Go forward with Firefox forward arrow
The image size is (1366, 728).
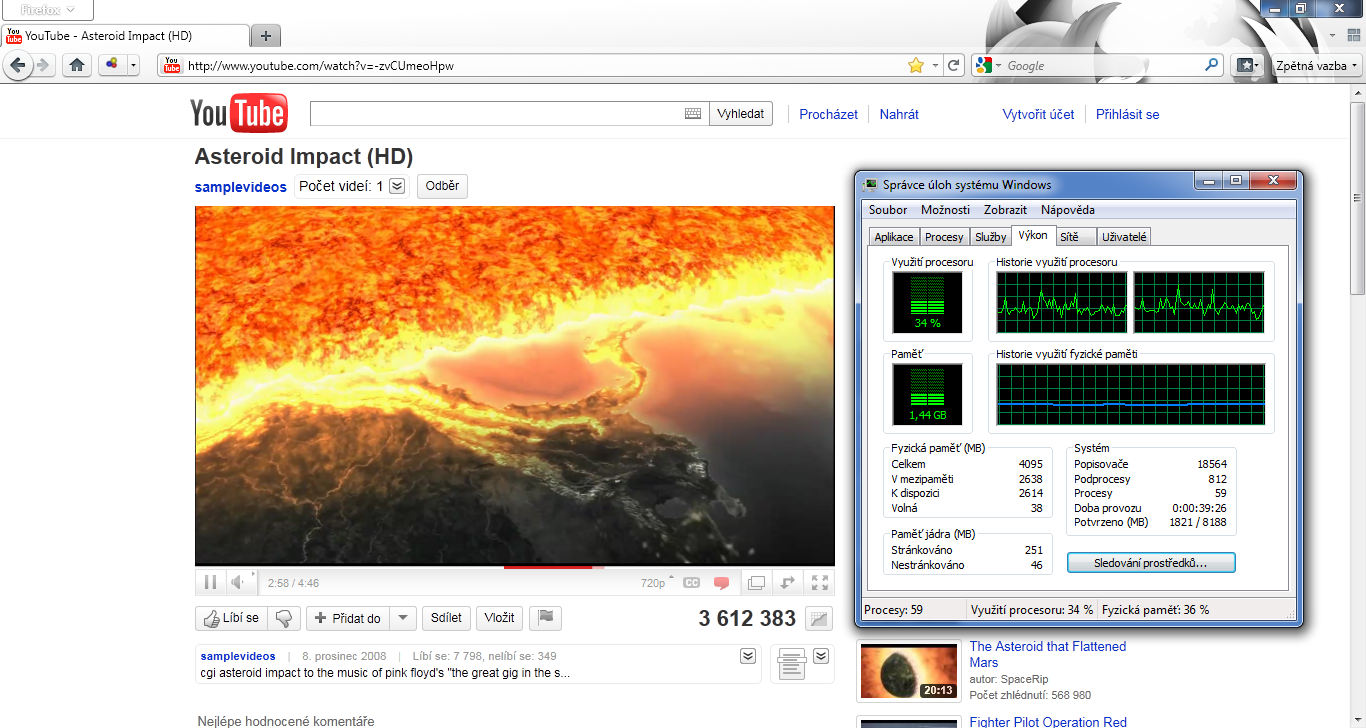pos(42,65)
